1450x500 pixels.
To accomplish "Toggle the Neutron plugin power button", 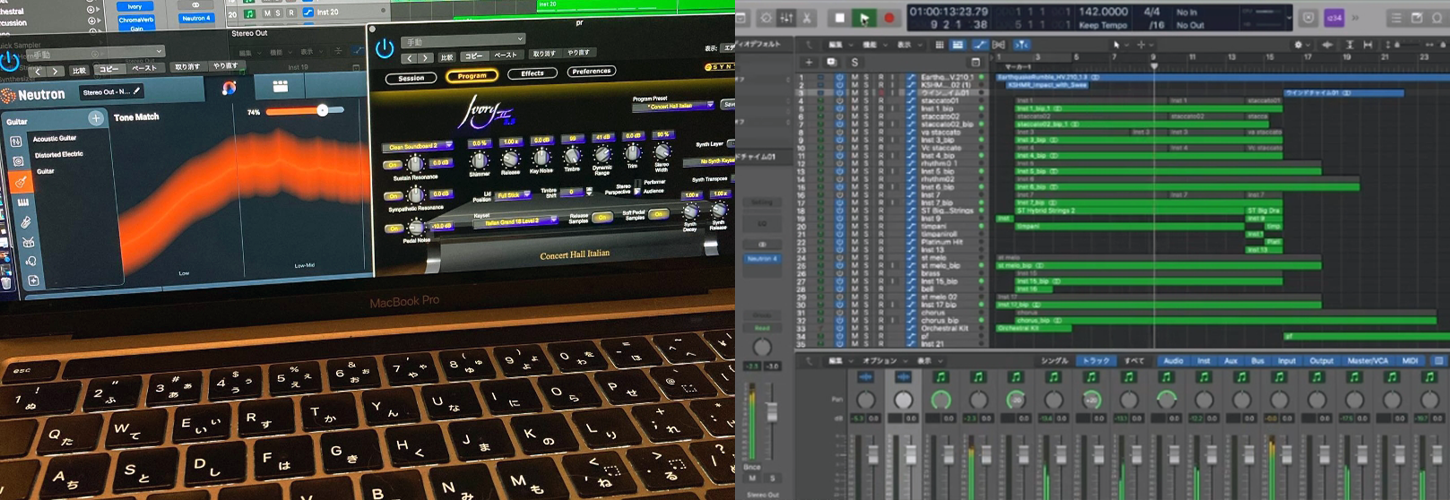I will (9, 60).
